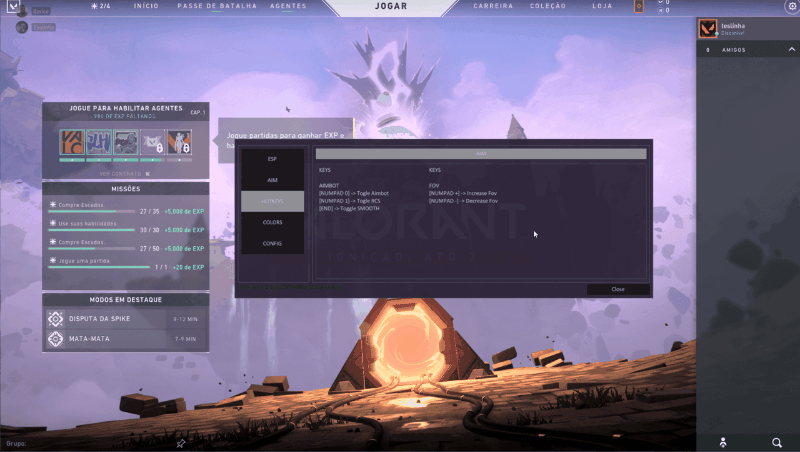Open the AIM tab in the cheat menu
This screenshot has width=800, height=452.
click(x=272, y=180)
